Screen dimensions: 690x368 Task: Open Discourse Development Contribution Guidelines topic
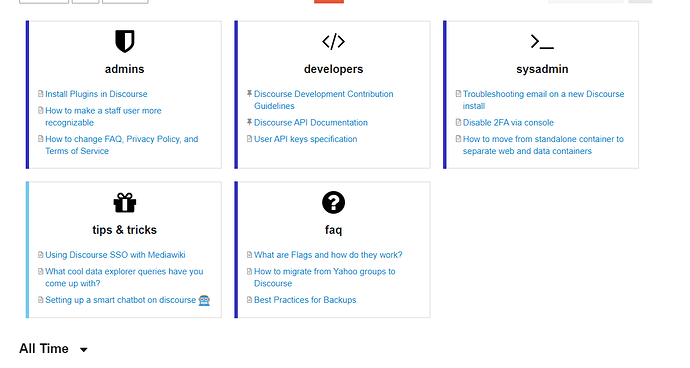coord(323,99)
